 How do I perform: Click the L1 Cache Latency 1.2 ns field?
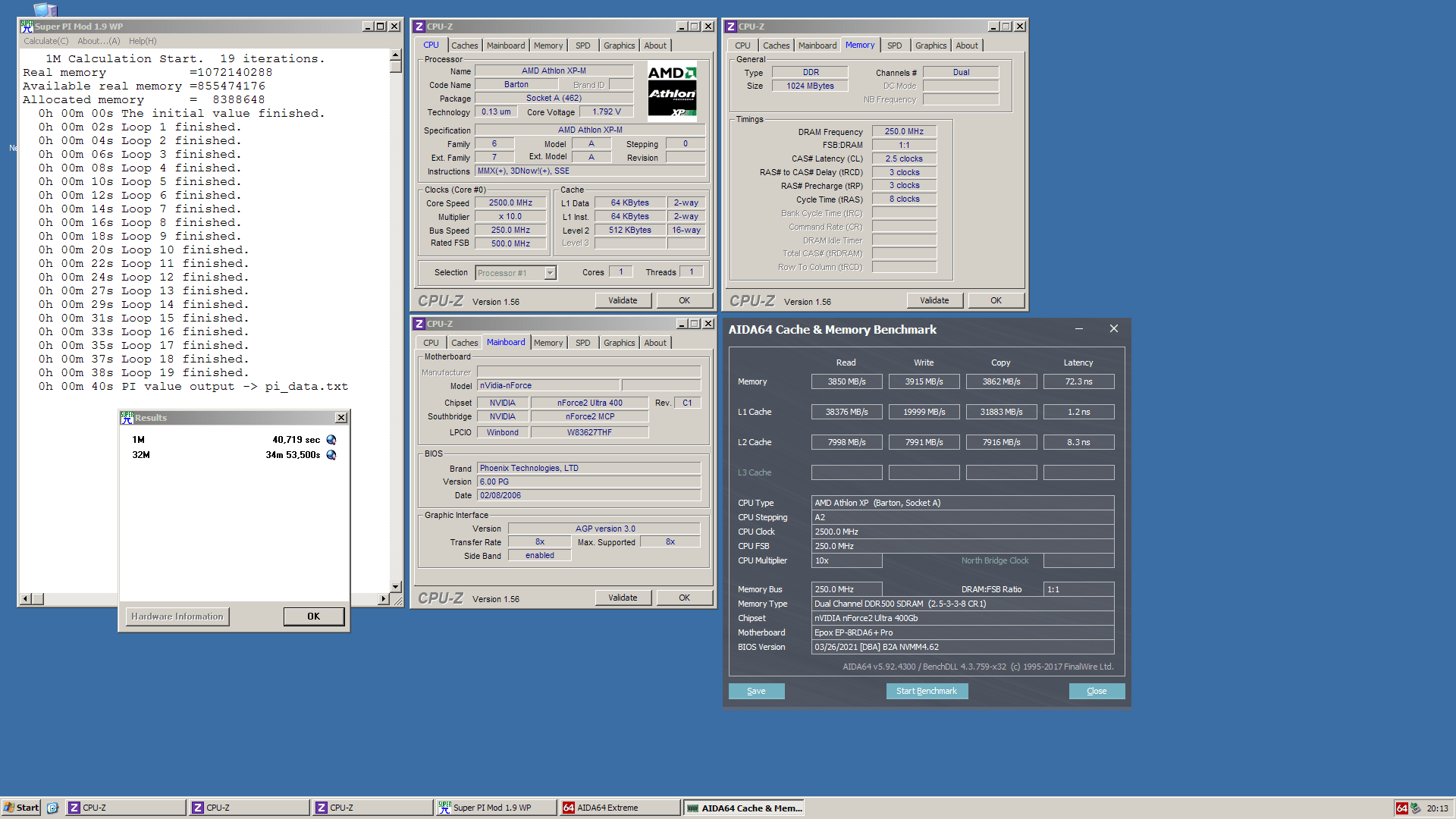(x=1078, y=412)
